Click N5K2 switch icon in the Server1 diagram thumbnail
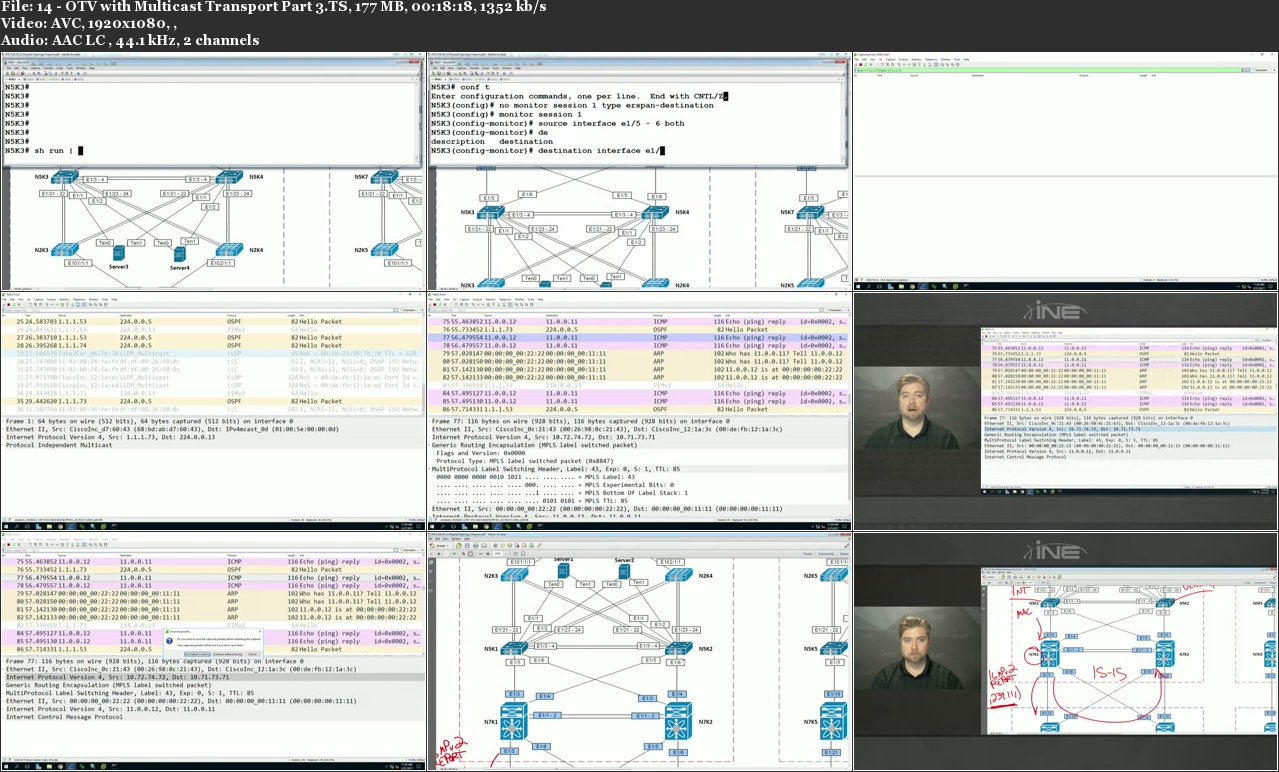The width and height of the screenshot is (1279, 772). (x=677, y=648)
